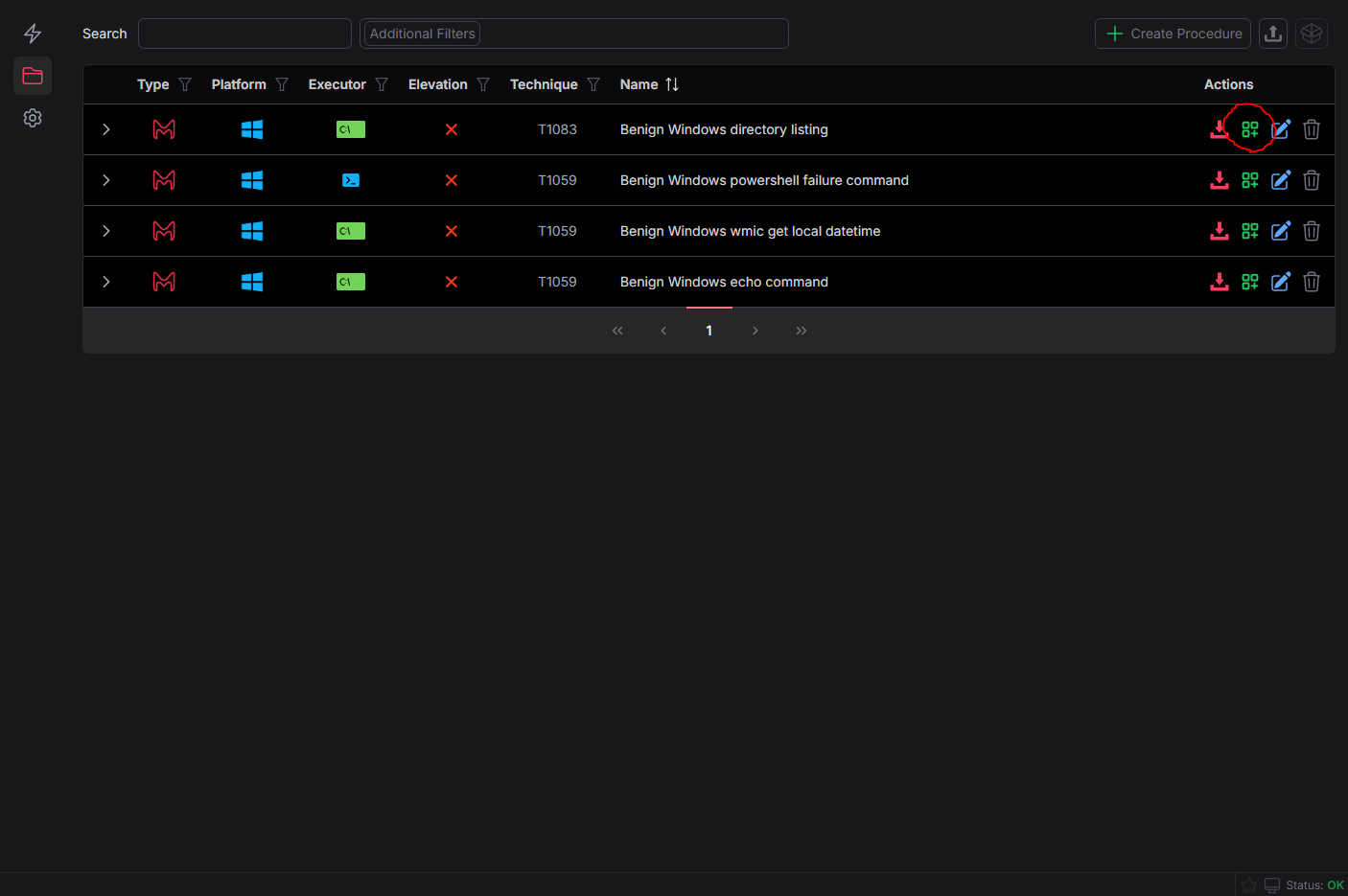The image size is (1348, 896).
Task: Add directory listing procedure to queue
Action: pos(1249,129)
